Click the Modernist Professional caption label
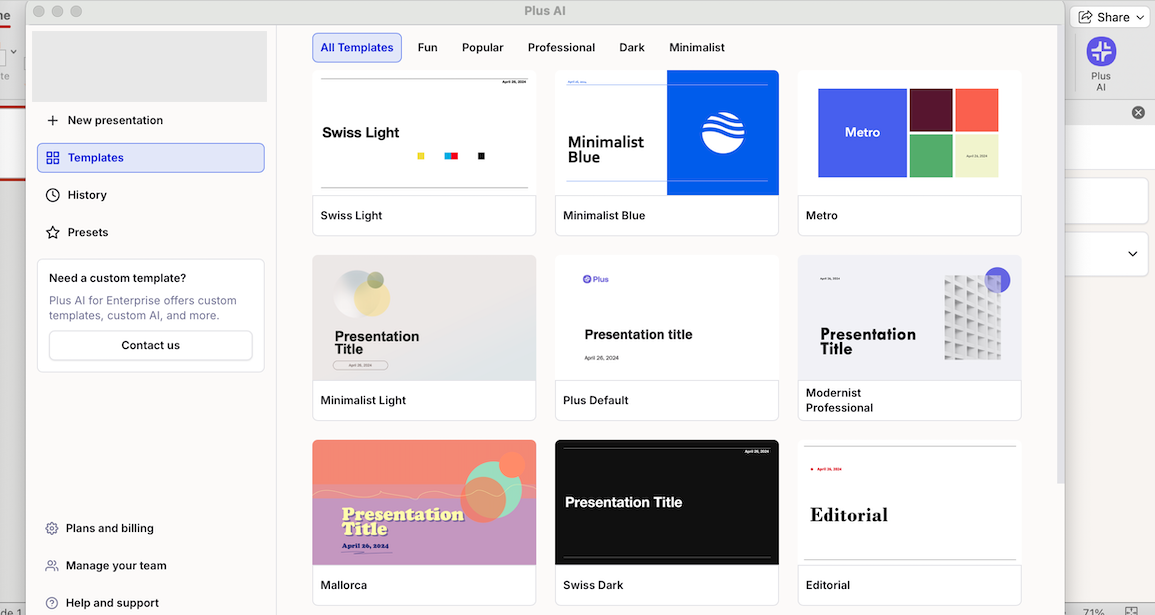The image size is (1155, 615). pyautogui.click(x=839, y=401)
